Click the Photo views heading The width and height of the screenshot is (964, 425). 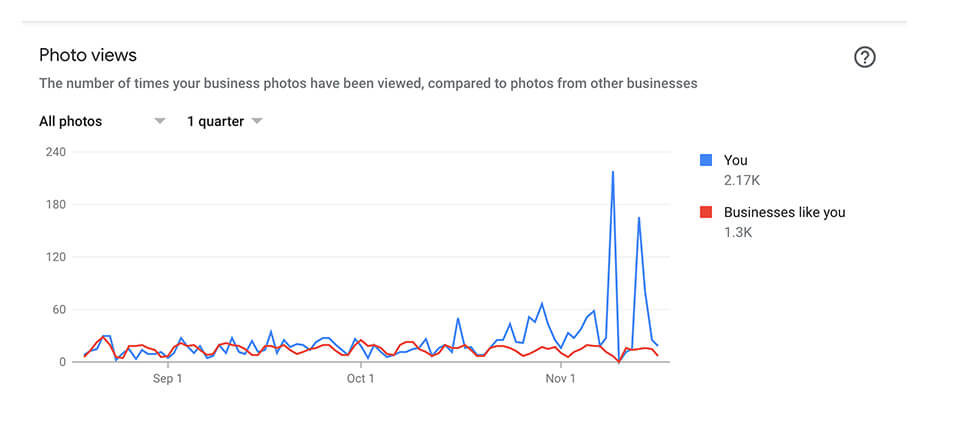click(x=88, y=55)
